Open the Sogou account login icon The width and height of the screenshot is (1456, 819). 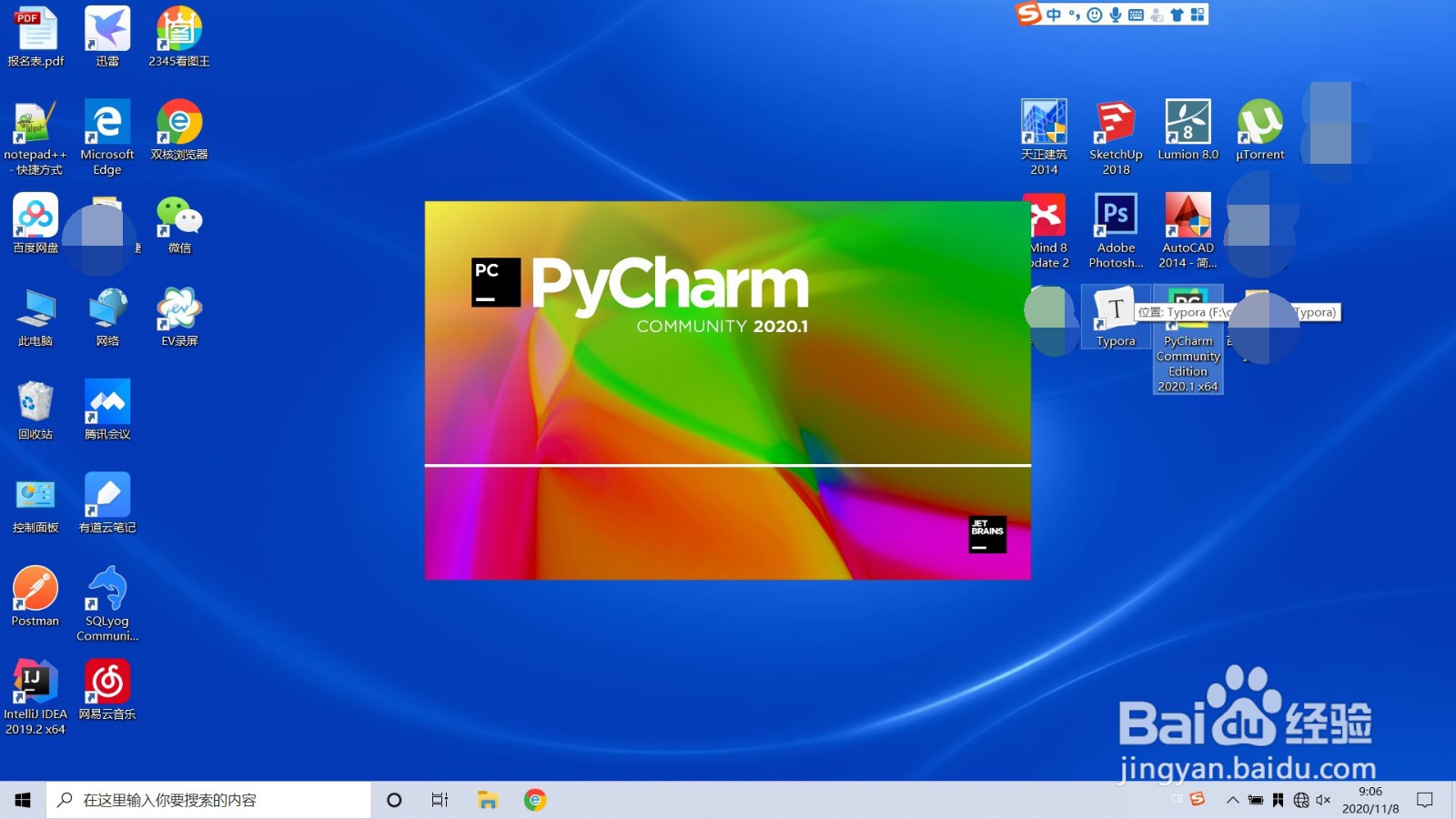1157,15
